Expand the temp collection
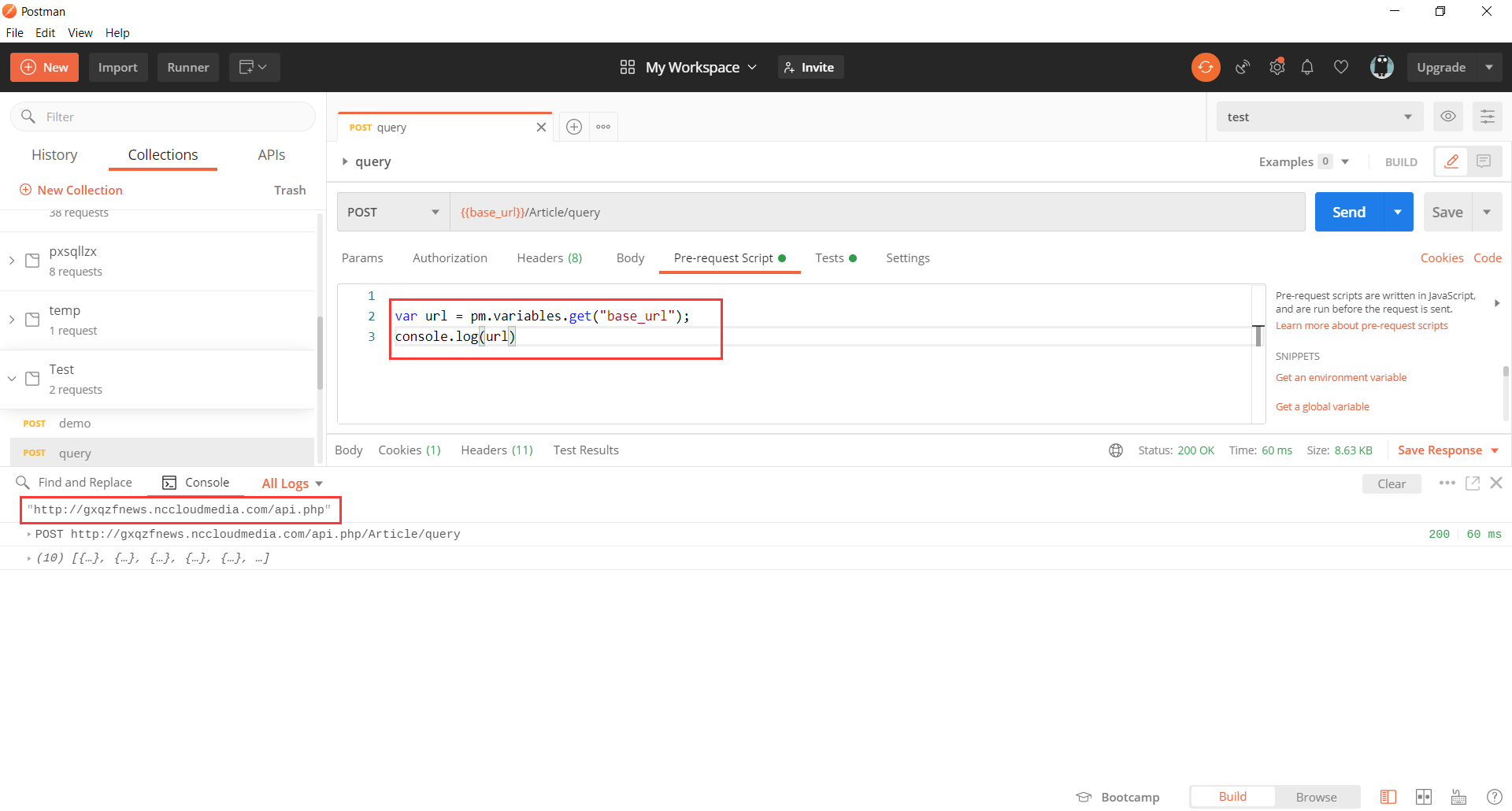Image resolution: width=1512 pixels, height=811 pixels. [12, 320]
